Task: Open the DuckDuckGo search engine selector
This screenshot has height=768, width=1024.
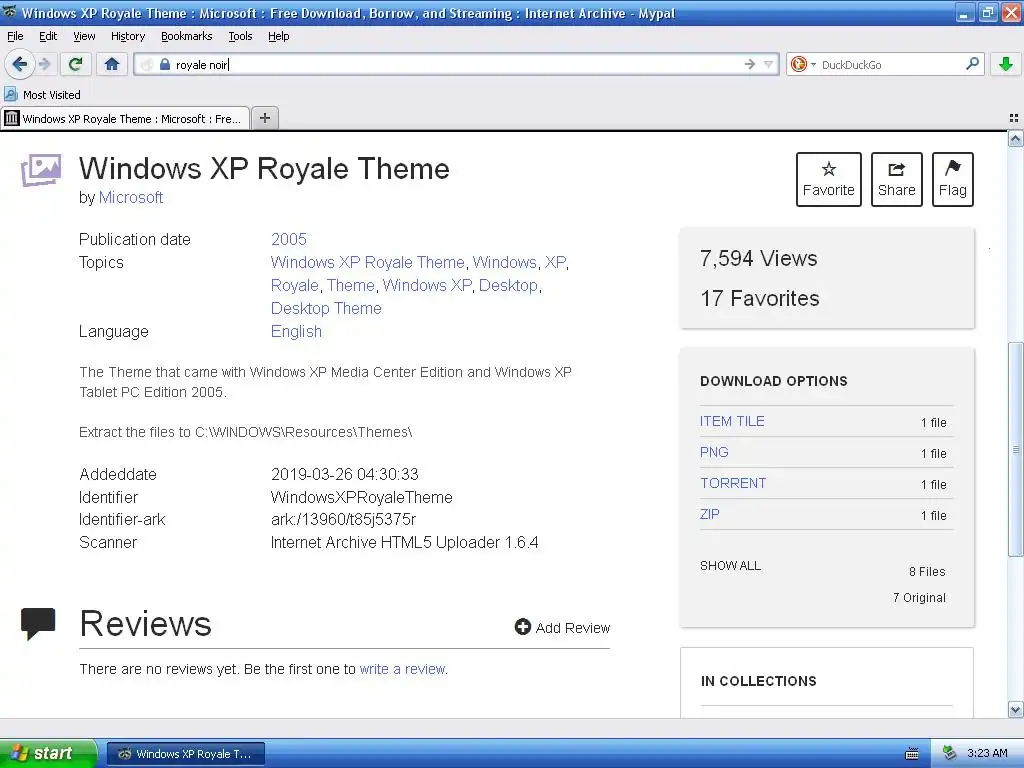Action: 803,64
